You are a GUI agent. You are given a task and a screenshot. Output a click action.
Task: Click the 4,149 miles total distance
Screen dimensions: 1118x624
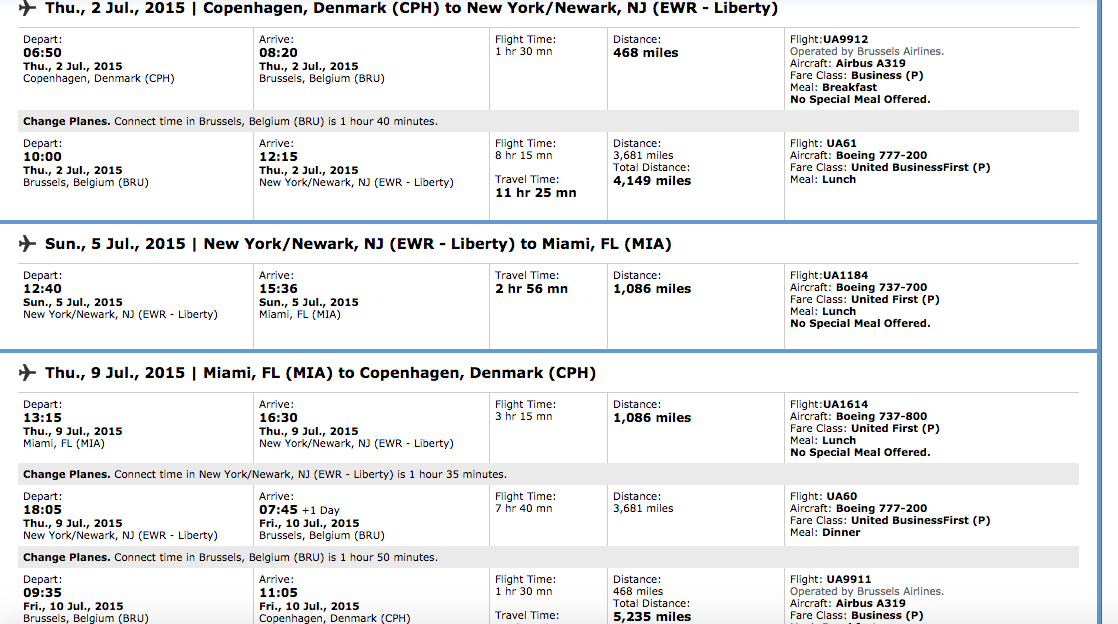pyautogui.click(x=652, y=181)
